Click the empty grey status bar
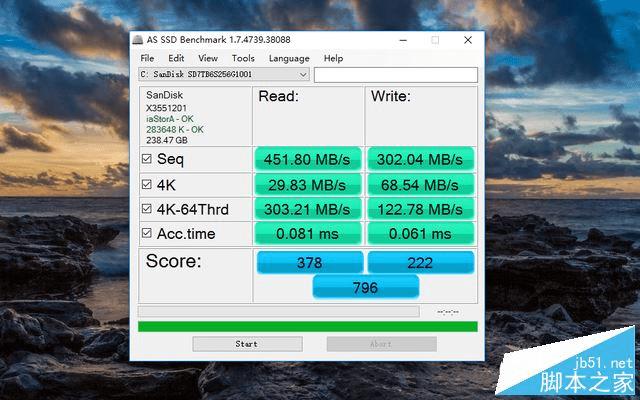This screenshot has width=640, height=400. point(278,311)
